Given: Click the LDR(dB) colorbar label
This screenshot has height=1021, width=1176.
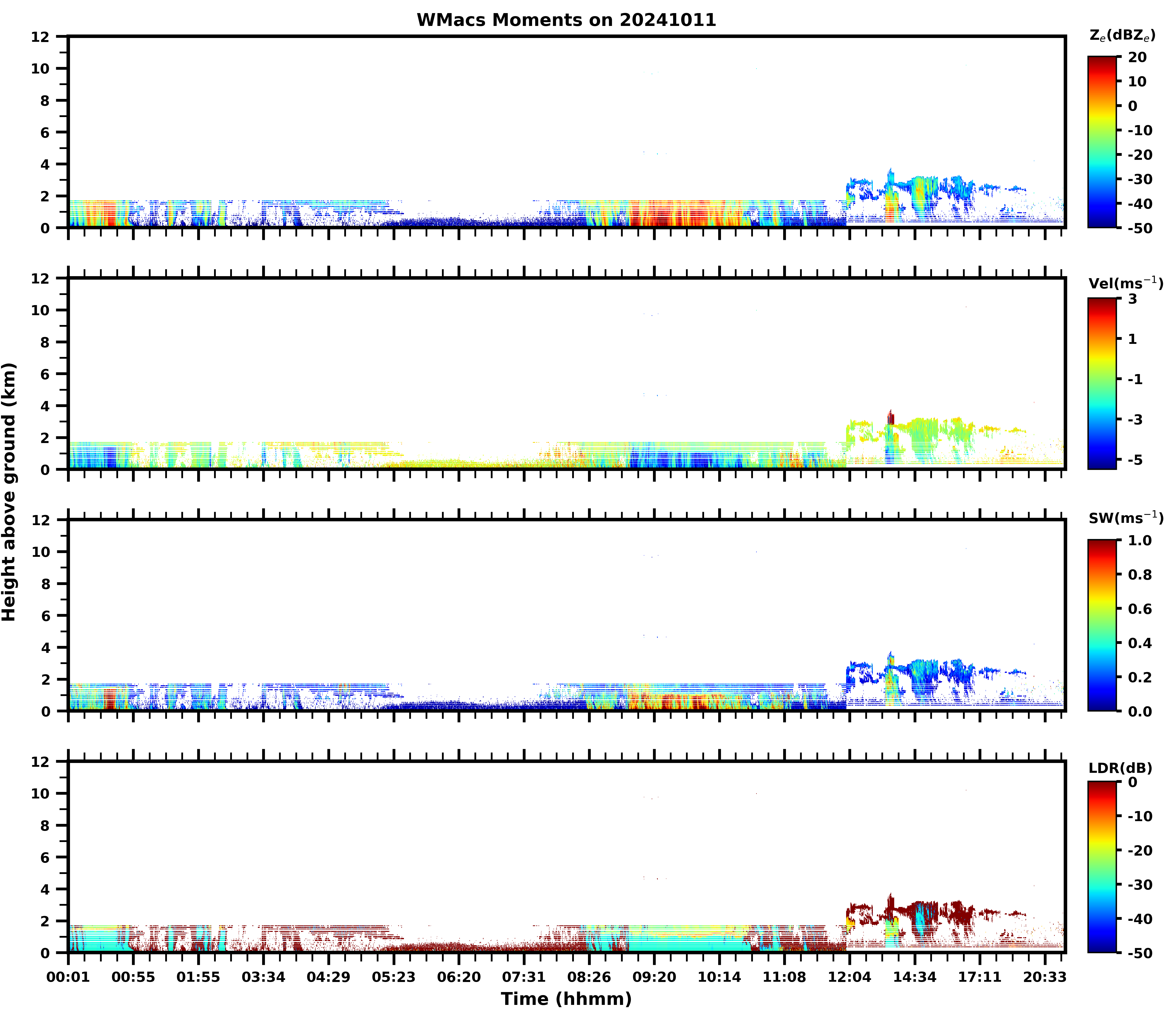Looking at the screenshot, I should point(1120,768).
